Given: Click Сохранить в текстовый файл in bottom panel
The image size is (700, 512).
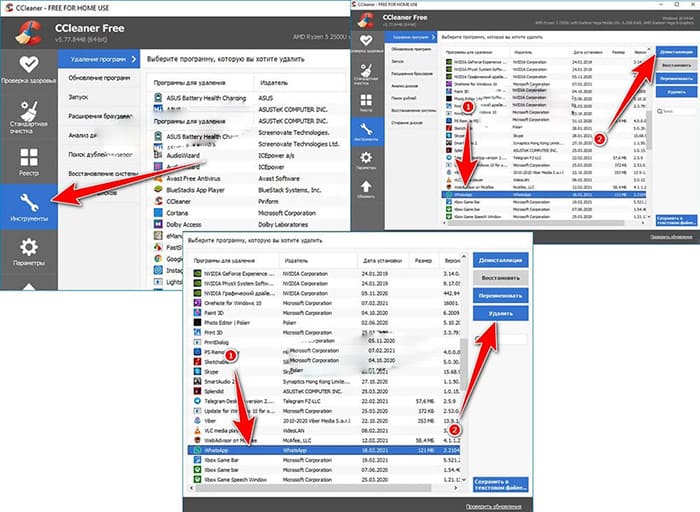Looking at the screenshot, I should [x=500, y=485].
